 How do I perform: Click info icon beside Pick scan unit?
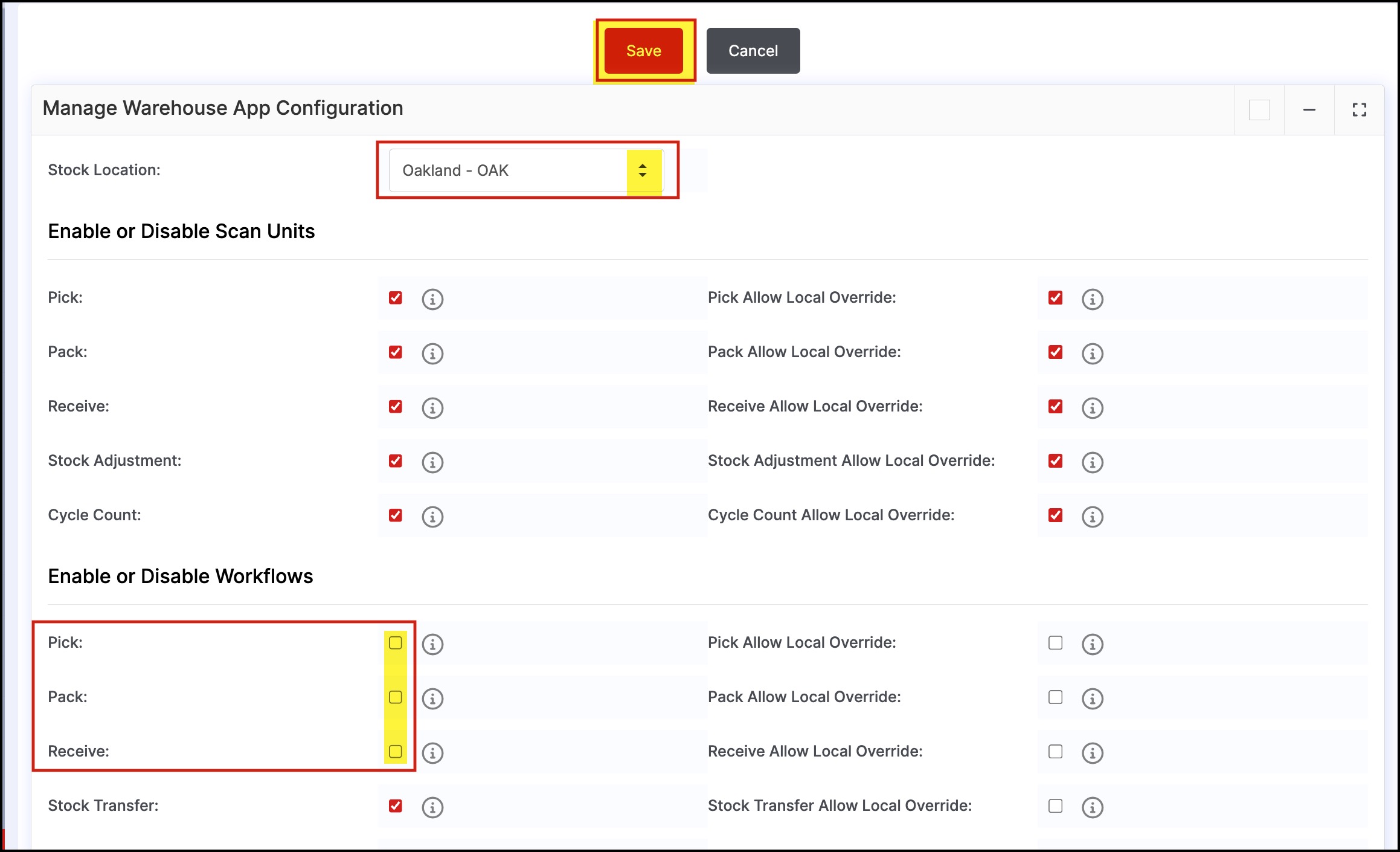432,299
